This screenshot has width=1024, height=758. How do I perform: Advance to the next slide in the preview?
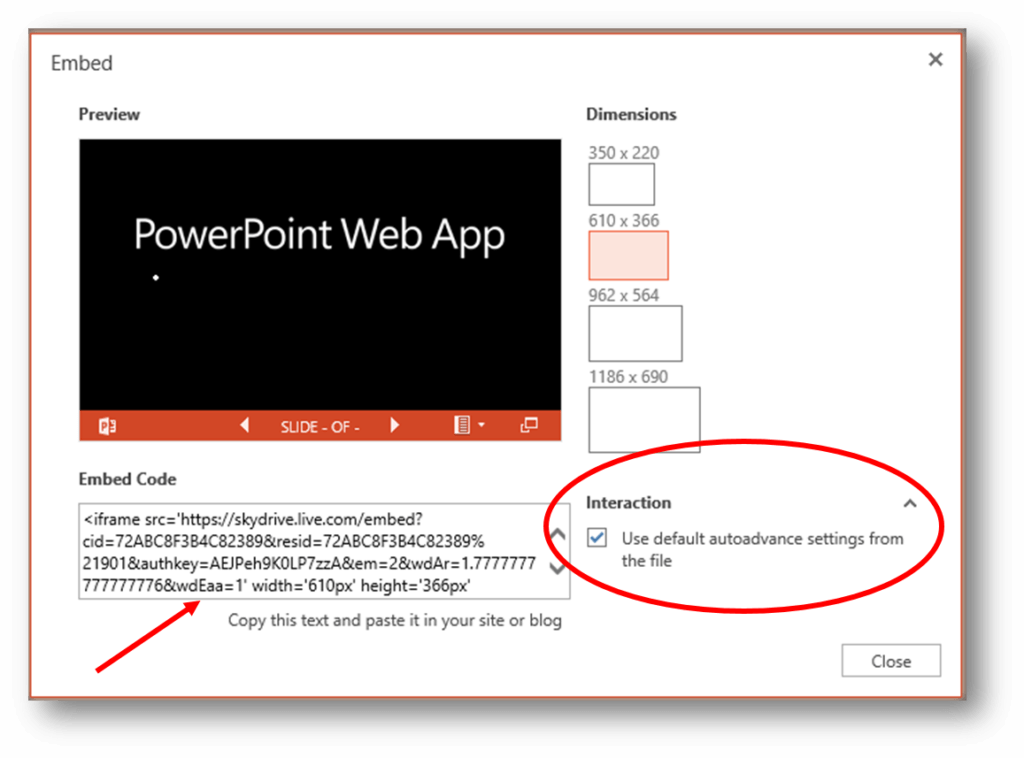(x=394, y=425)
